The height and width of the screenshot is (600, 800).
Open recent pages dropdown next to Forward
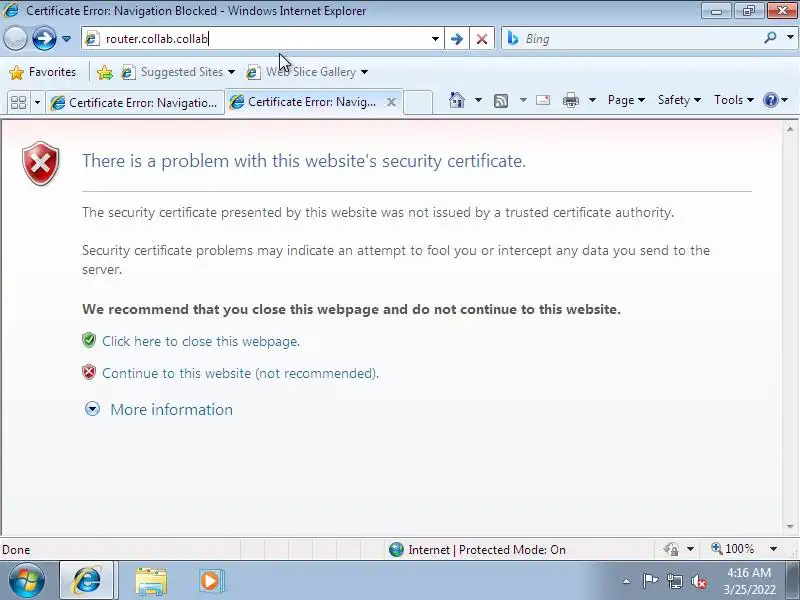(66, 39)
